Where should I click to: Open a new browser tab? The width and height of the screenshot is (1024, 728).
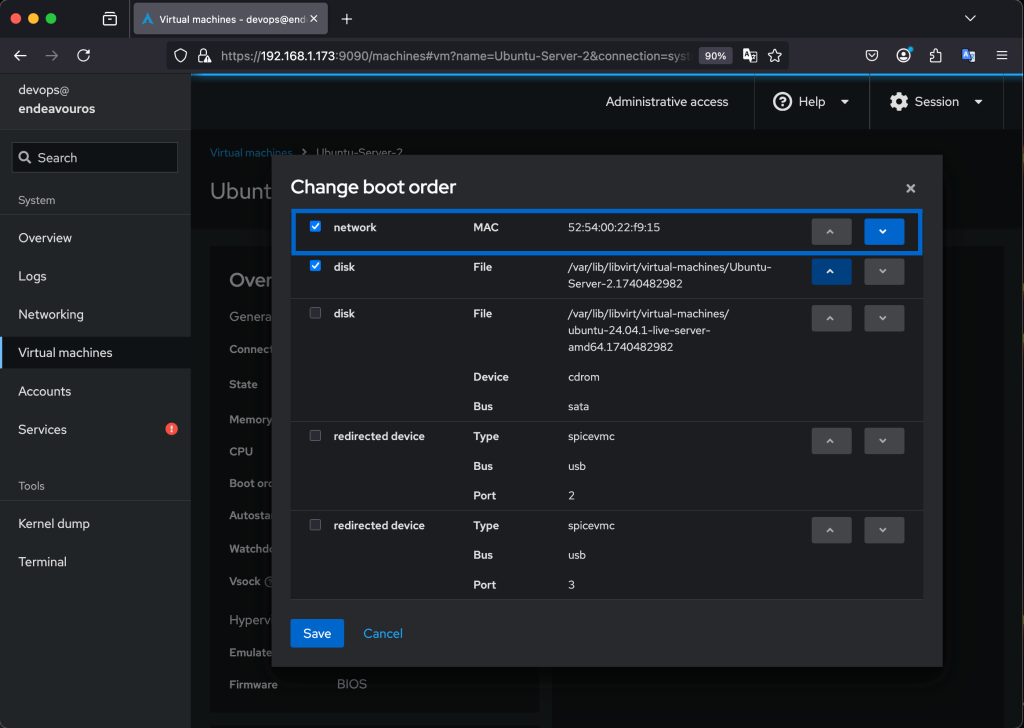(347, 19)
